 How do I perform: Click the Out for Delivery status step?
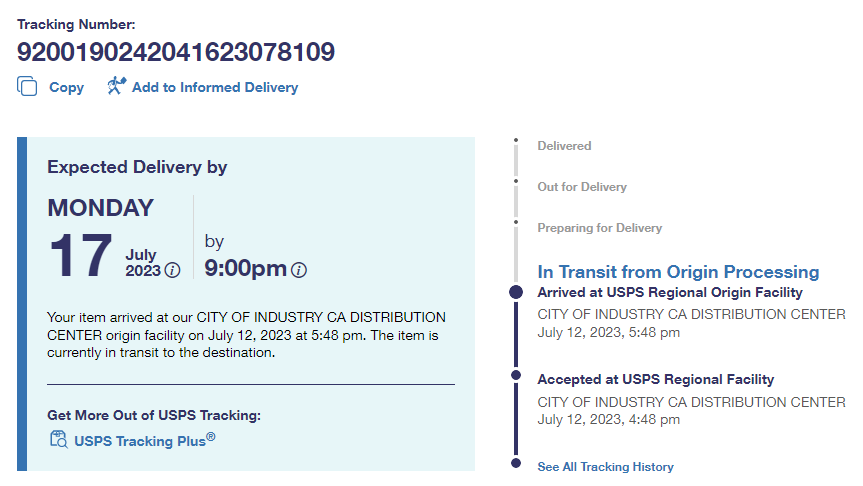582,187
